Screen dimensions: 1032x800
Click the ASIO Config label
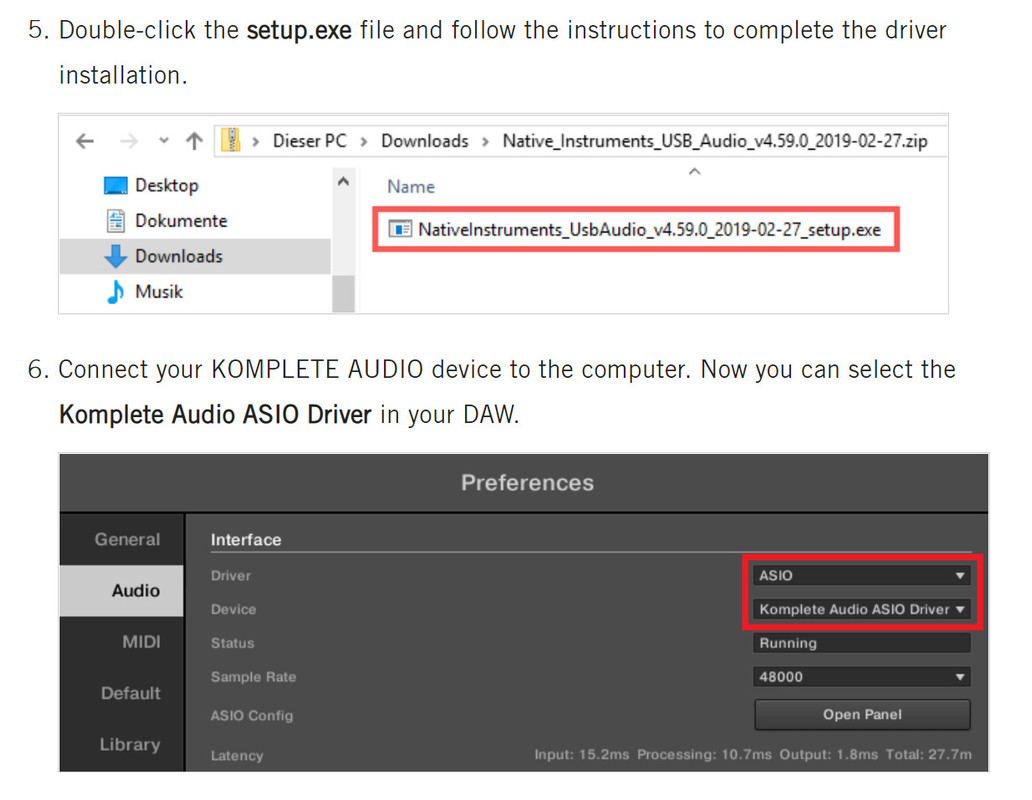tap(251, 716)
